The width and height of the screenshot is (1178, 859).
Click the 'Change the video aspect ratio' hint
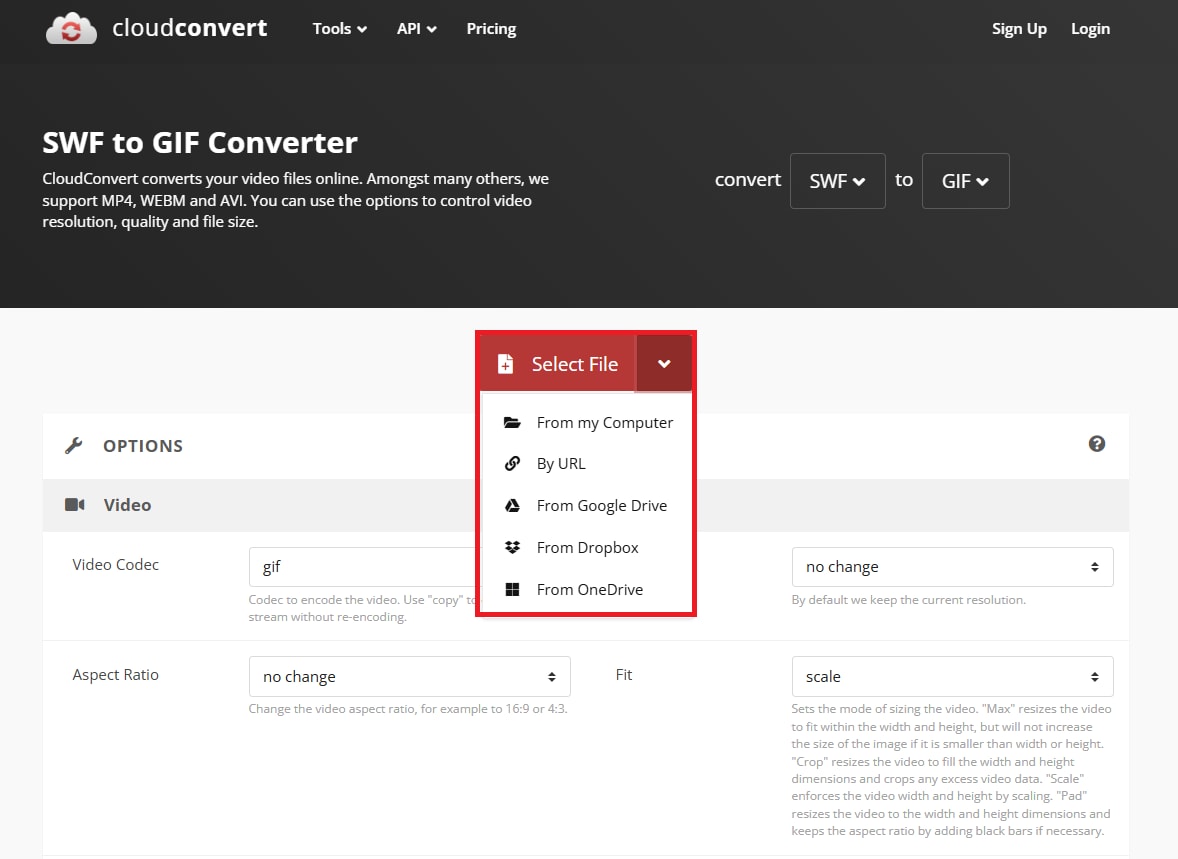[408, 709]
